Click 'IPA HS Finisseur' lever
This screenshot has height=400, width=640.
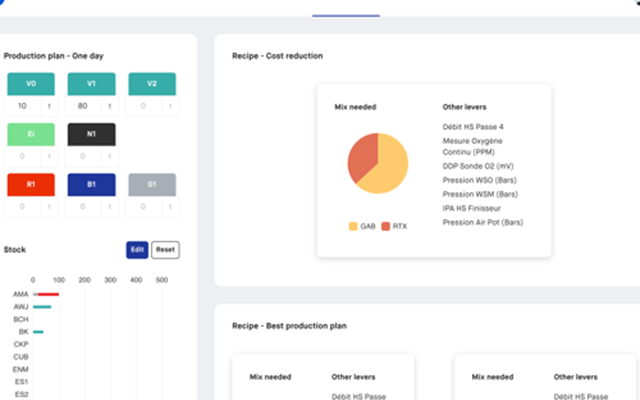(471, 209)
